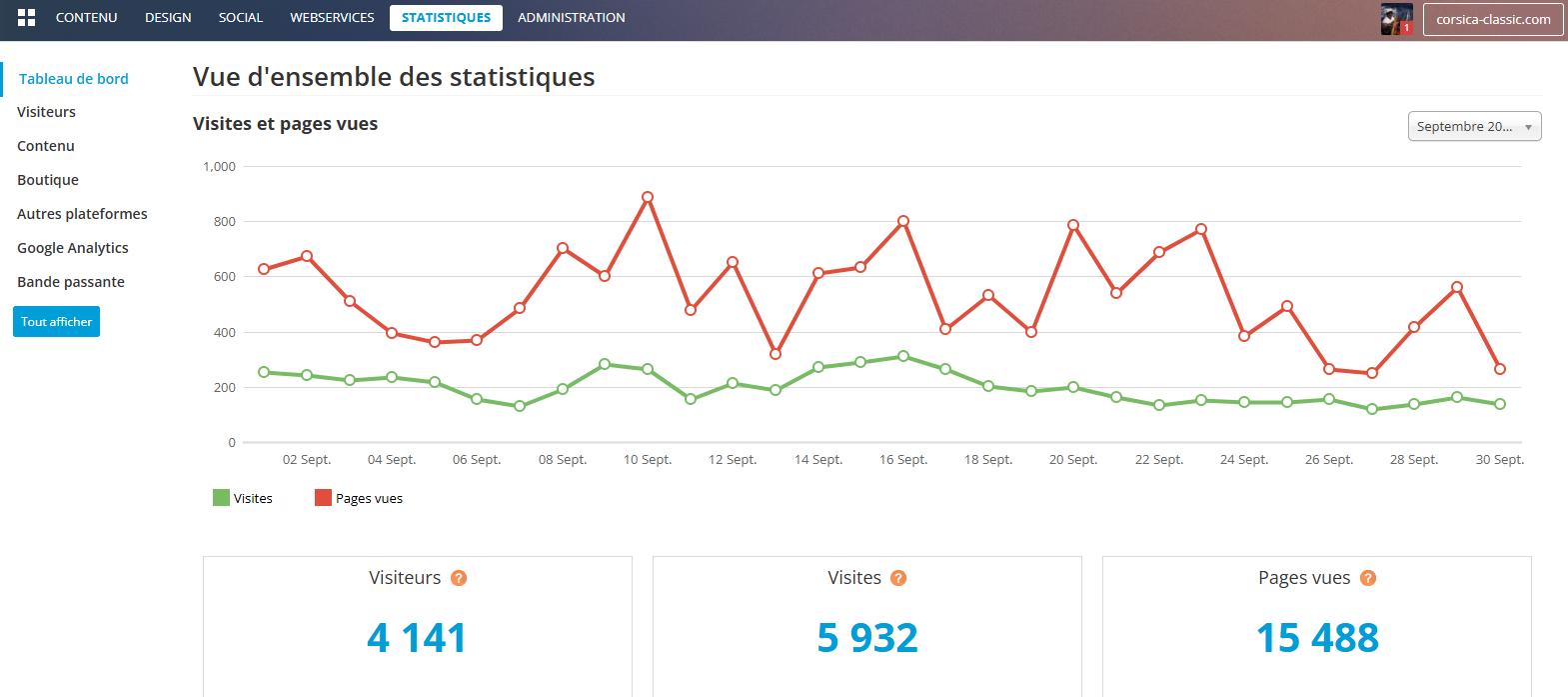This screenshot has height=697, width=1568.
Task: Click the user avatar with notification badge
Action: click(1396, 19)
